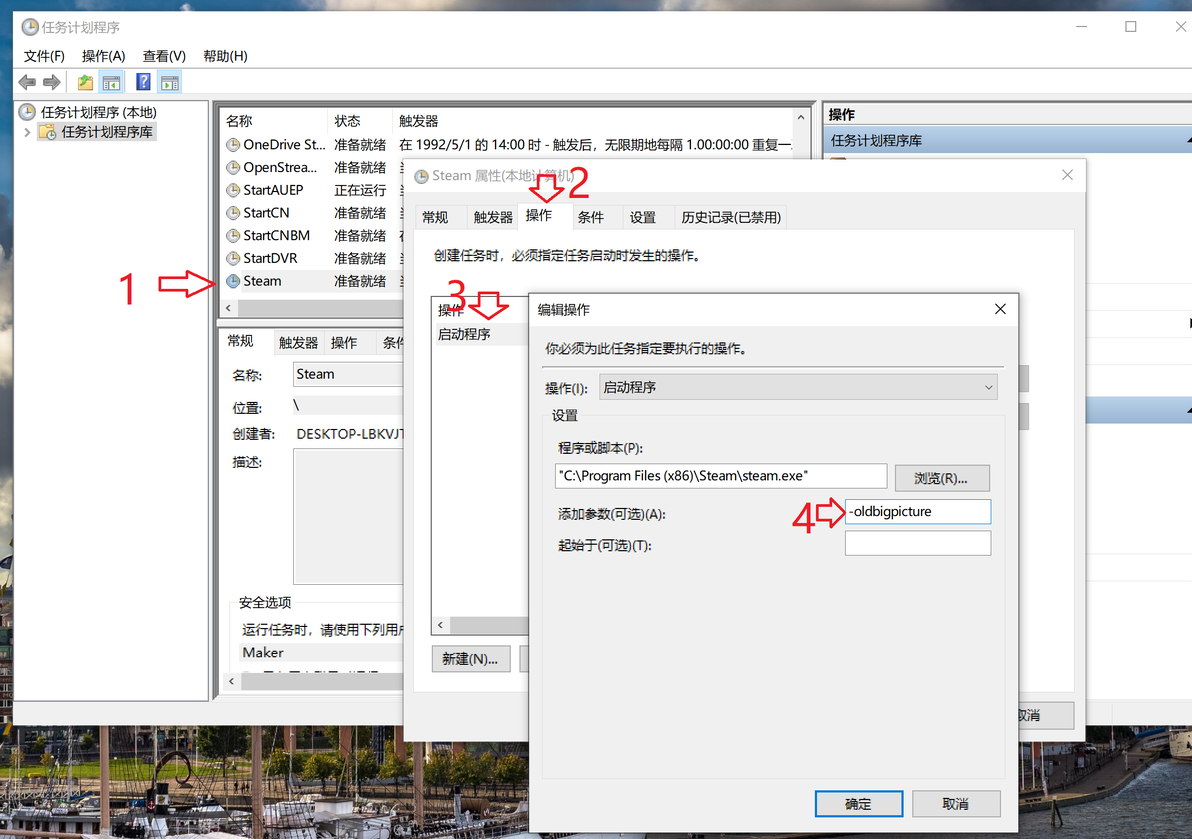The height and width of the screenshot is (839, 1192).
Task: Click 确定 in the edit action dialog
Action: click(858, 803)
